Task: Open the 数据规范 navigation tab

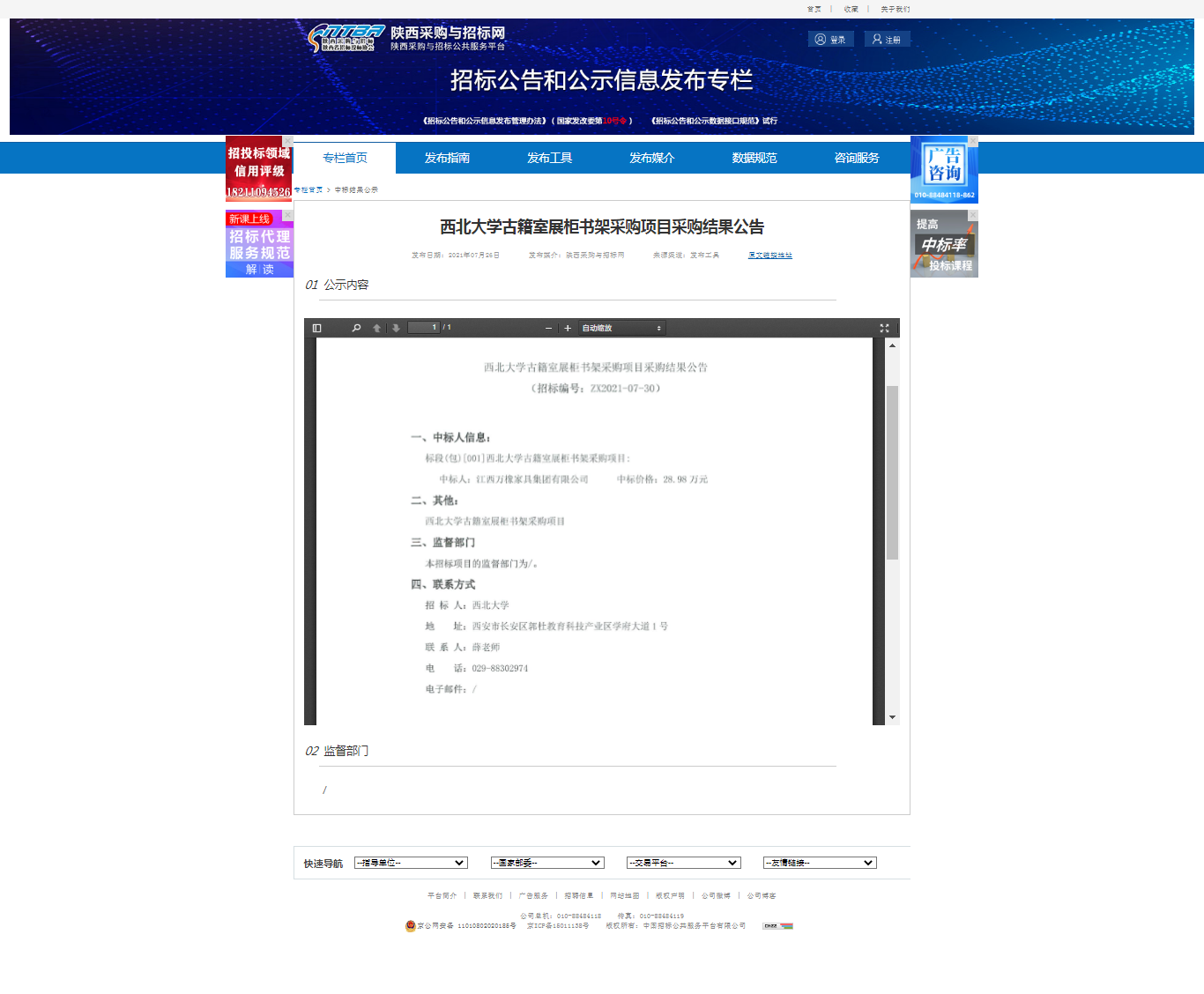Action: (x=754, y=158)
